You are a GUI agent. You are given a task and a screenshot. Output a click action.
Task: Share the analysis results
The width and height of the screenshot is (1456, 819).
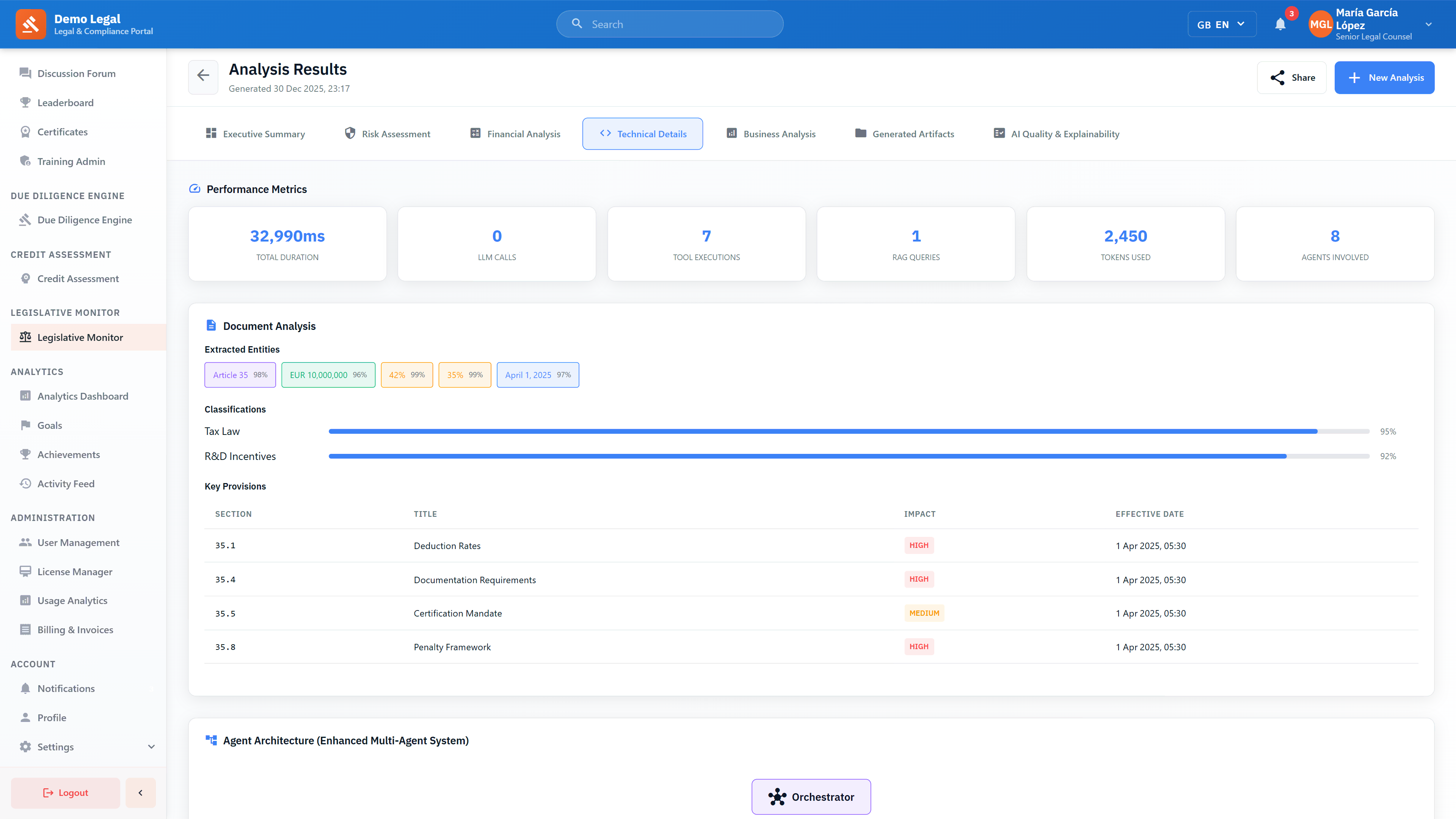click(x=1292, y=77)
